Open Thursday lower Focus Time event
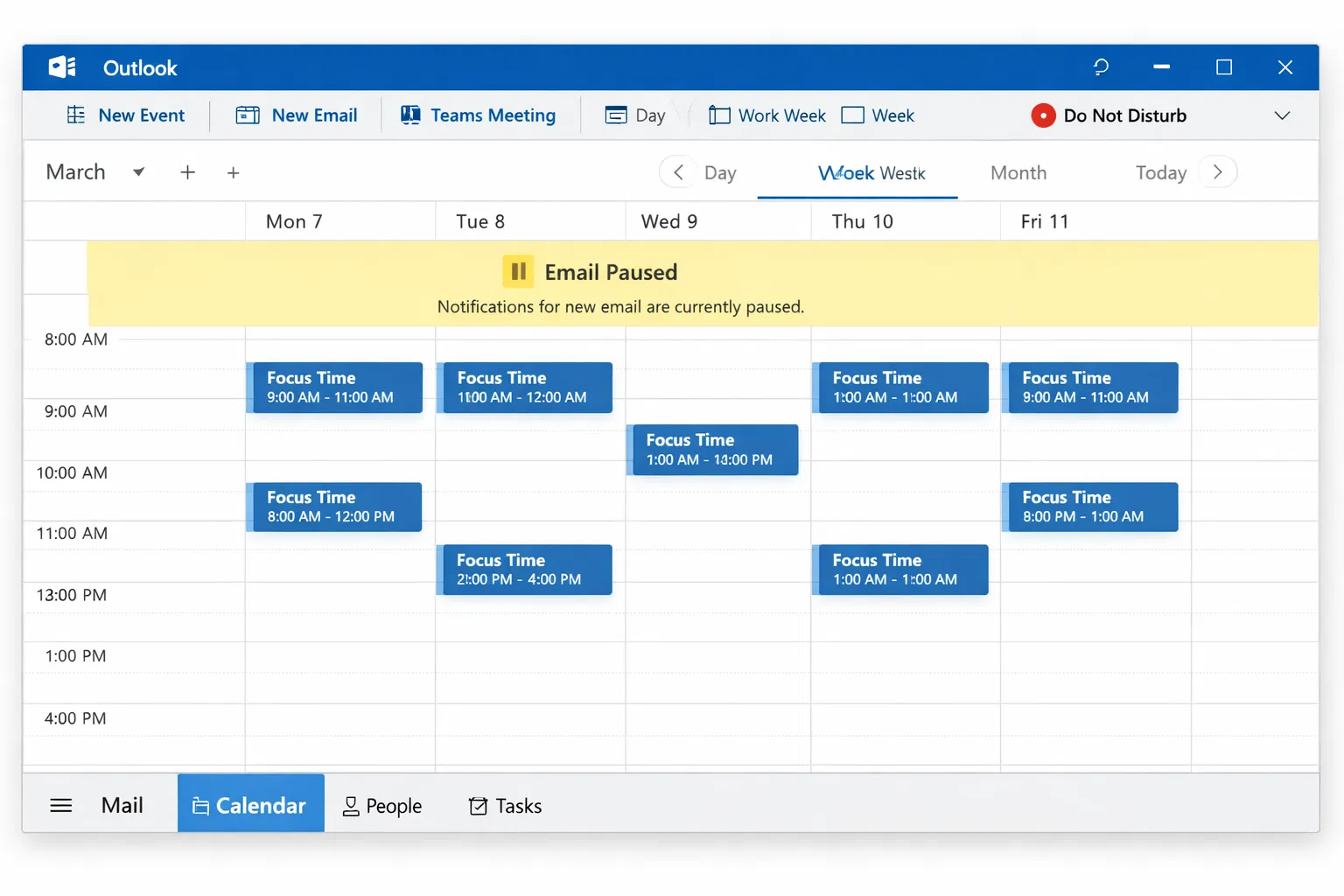1344x896 pixels. [x=900, y=570]
